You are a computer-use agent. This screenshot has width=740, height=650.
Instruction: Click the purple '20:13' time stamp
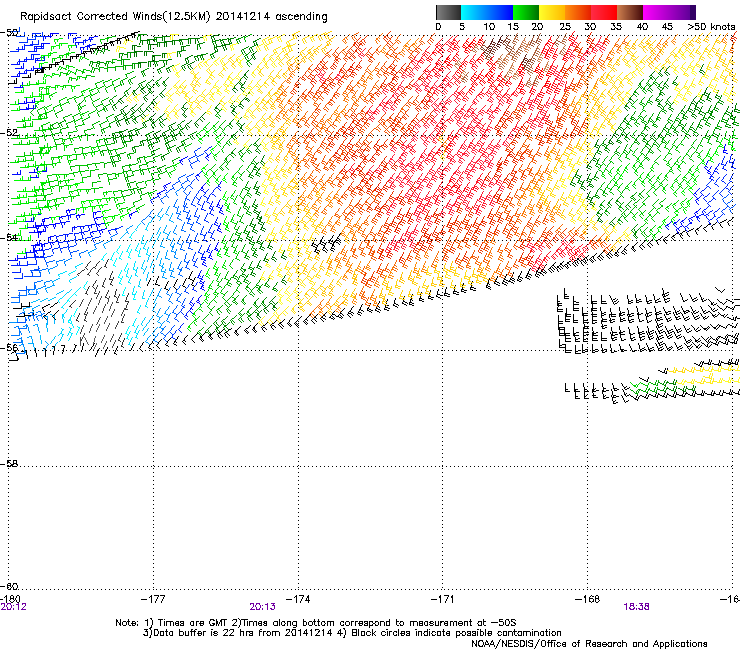tap(262, 607)
